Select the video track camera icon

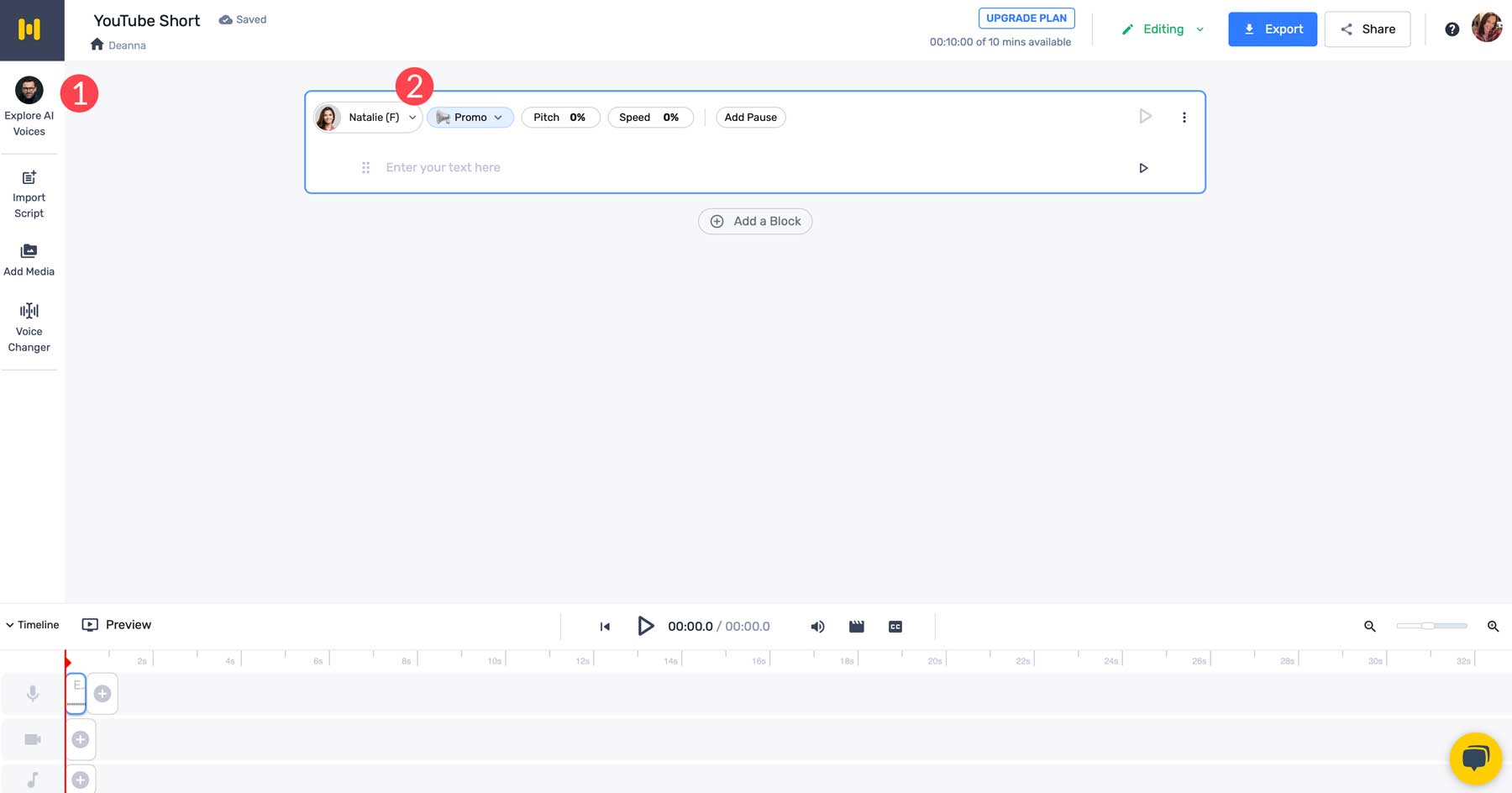(x=32, y=738)
